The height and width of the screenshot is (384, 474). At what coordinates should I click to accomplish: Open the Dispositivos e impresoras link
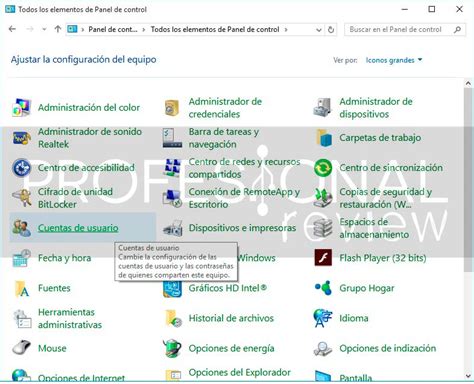[242, 228]
